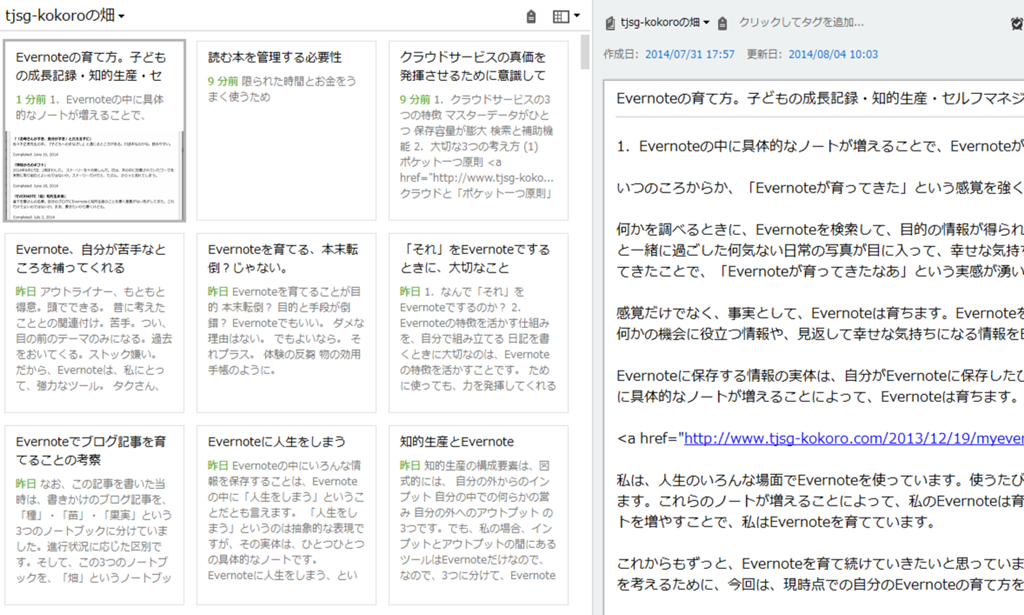The width and height of the screenshot is (1024, 615).
Task: Open the note 「それ」をEvernoteですることときに、大切なこと
Action: (x=478, y=323)
